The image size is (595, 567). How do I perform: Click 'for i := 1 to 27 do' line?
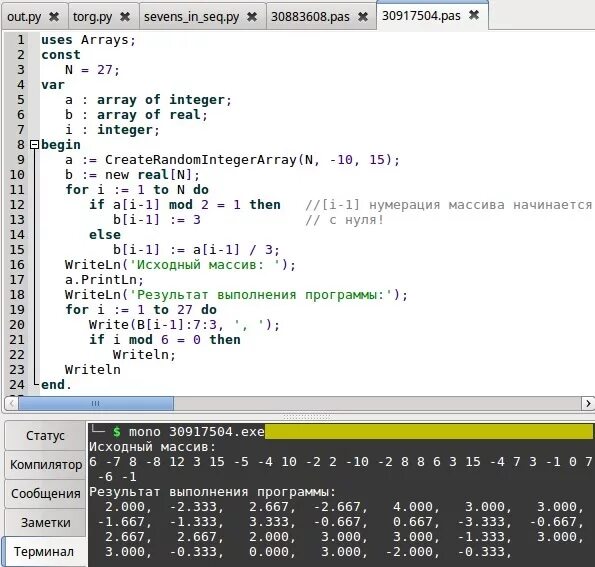[x=141, y=310]
